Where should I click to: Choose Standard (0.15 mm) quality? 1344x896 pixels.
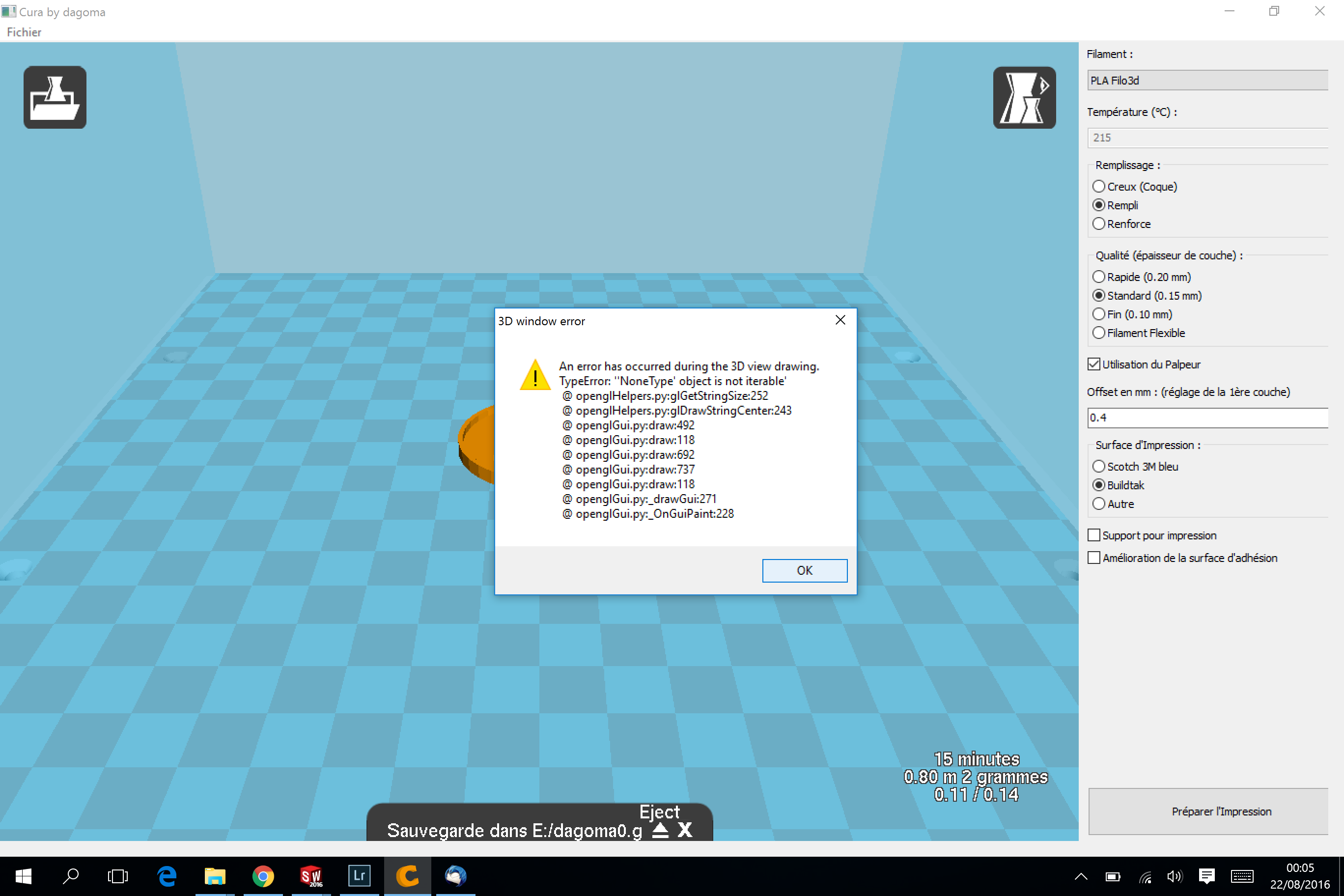click(x=1147, y=295)
